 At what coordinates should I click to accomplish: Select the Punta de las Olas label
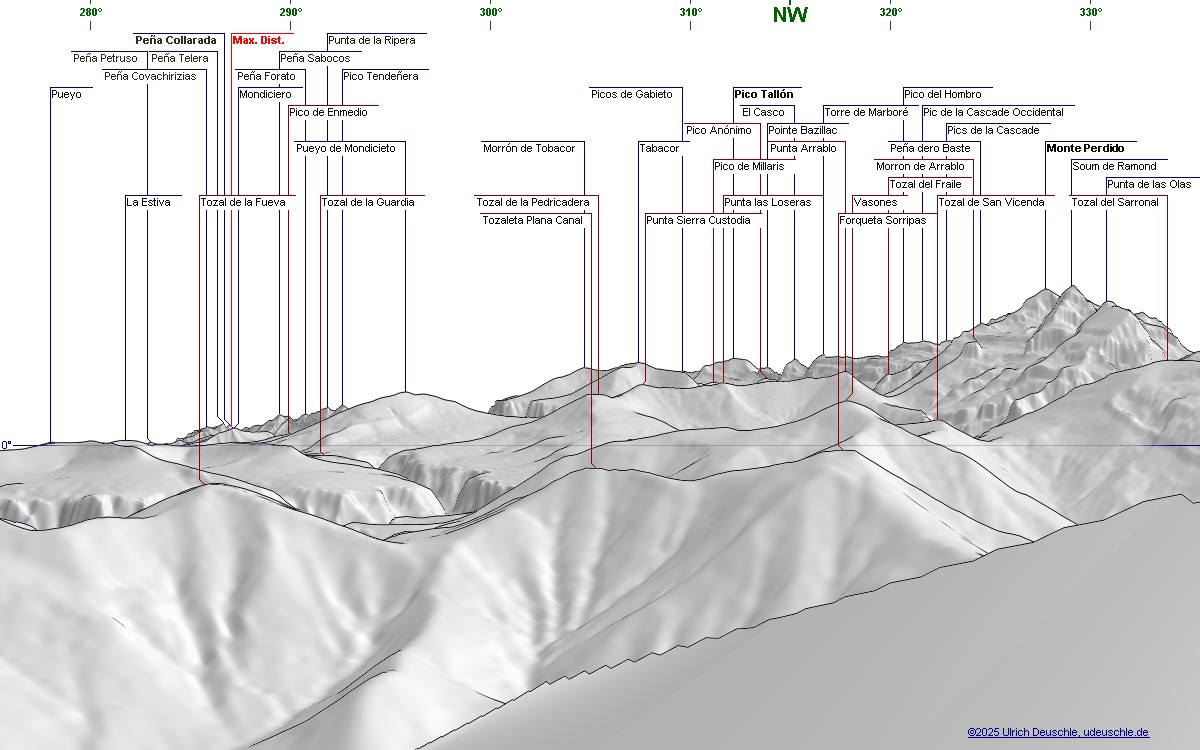click(x=1148, y=185)
